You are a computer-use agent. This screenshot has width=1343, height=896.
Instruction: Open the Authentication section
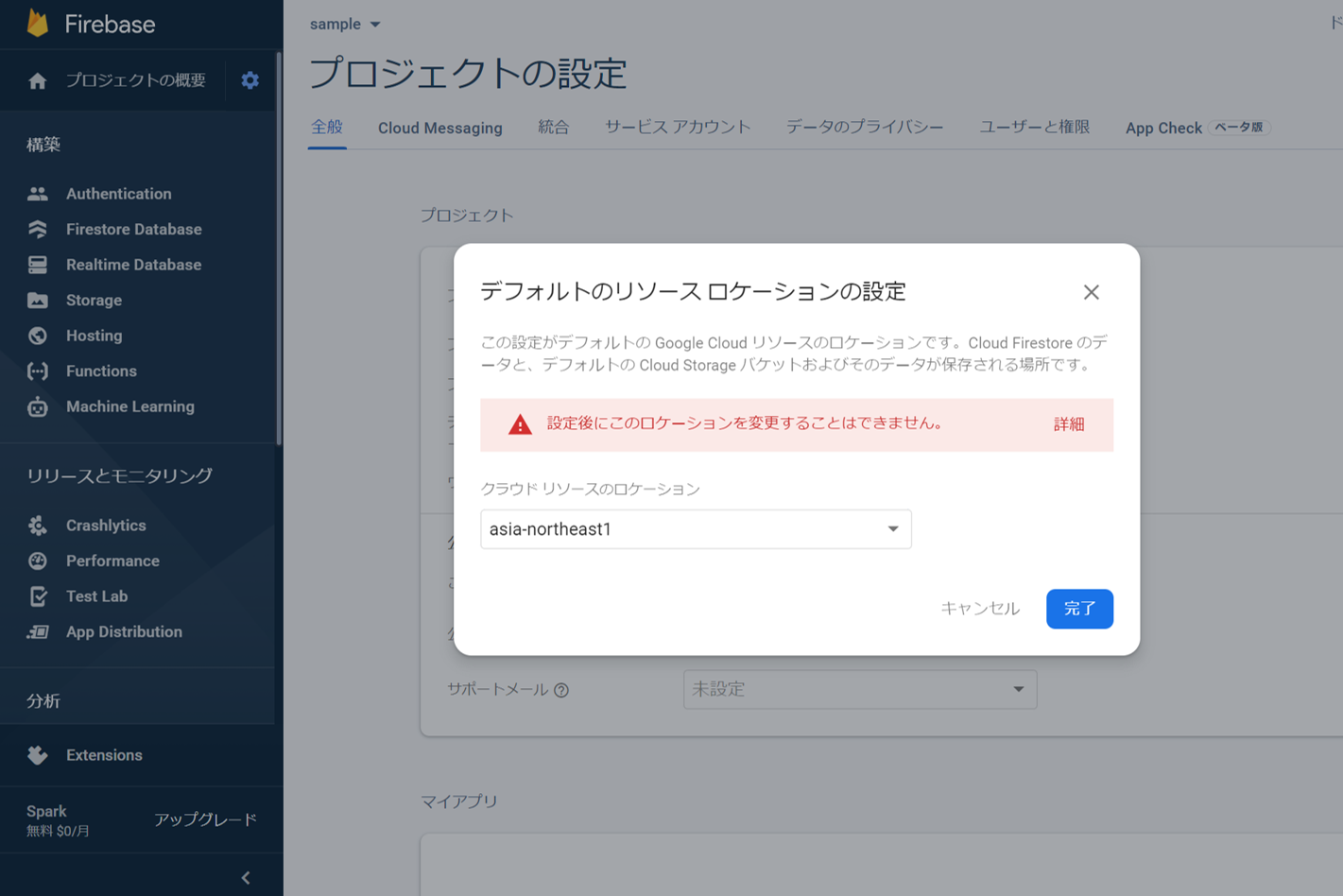point(118,194)
